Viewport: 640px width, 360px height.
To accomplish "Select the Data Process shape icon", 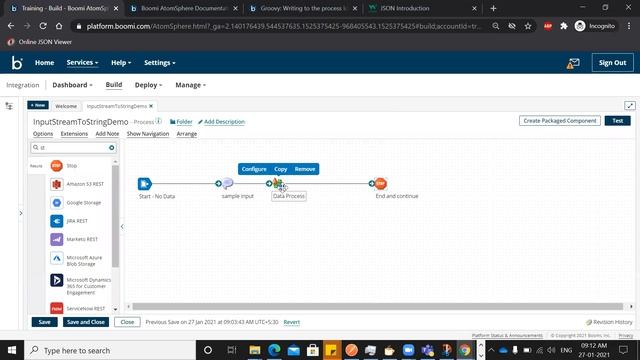I will (x=278, y=184).
